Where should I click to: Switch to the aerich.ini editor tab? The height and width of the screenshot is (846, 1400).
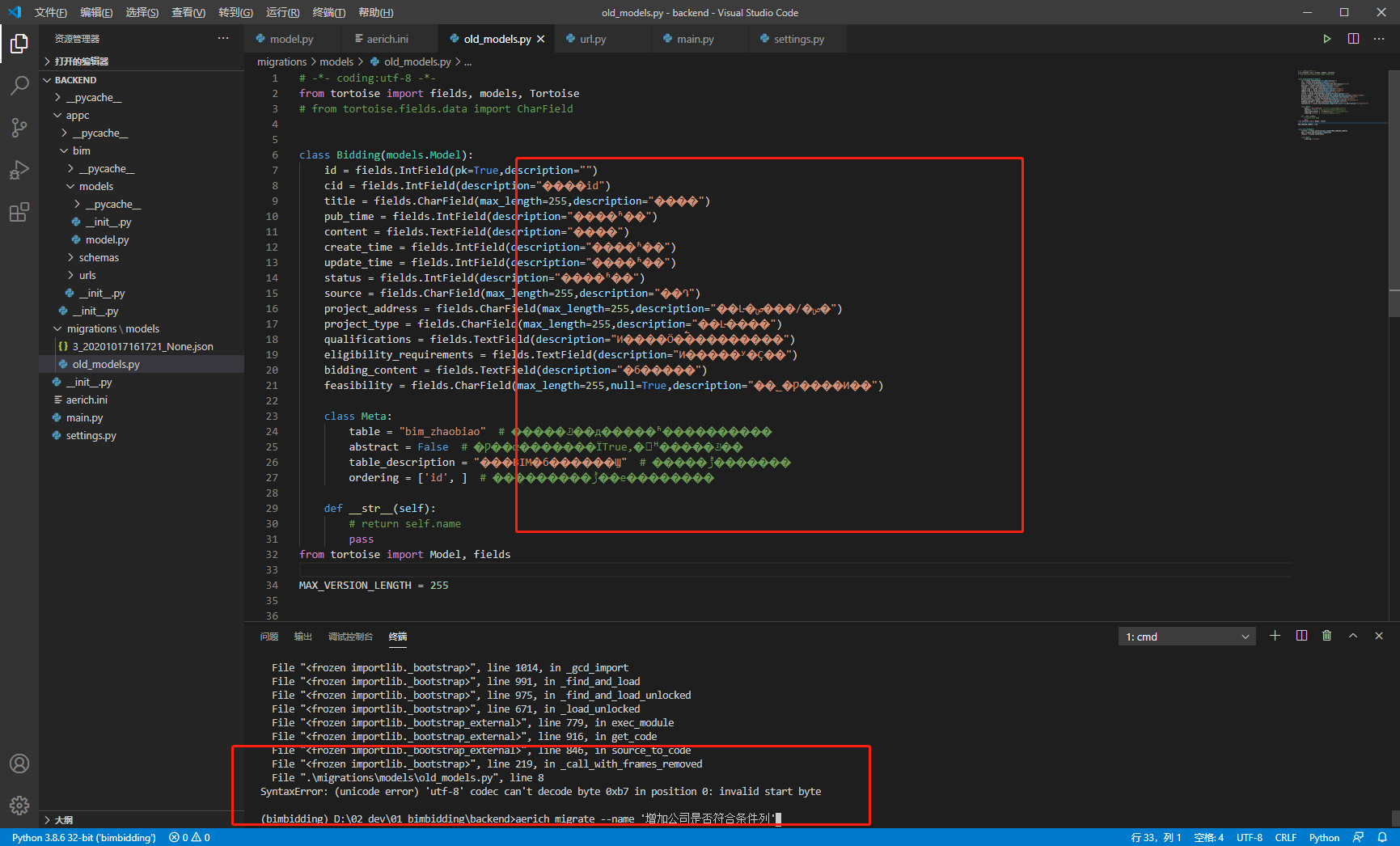(x=388, y=39)
